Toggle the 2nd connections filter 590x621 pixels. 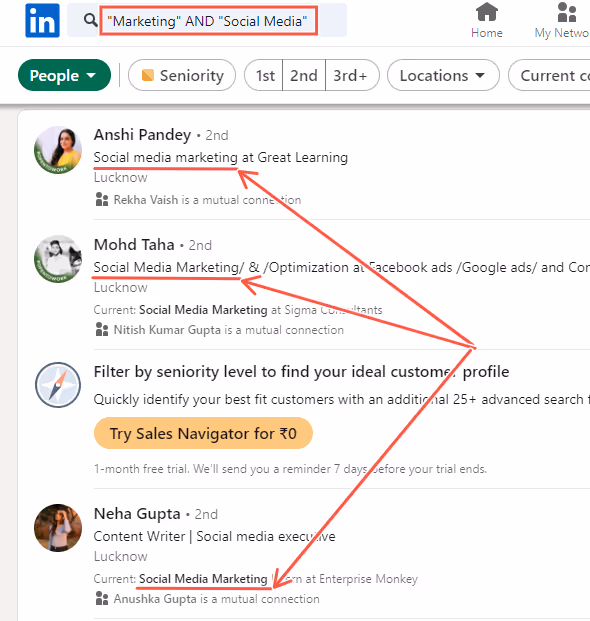[x=304, y=75]
